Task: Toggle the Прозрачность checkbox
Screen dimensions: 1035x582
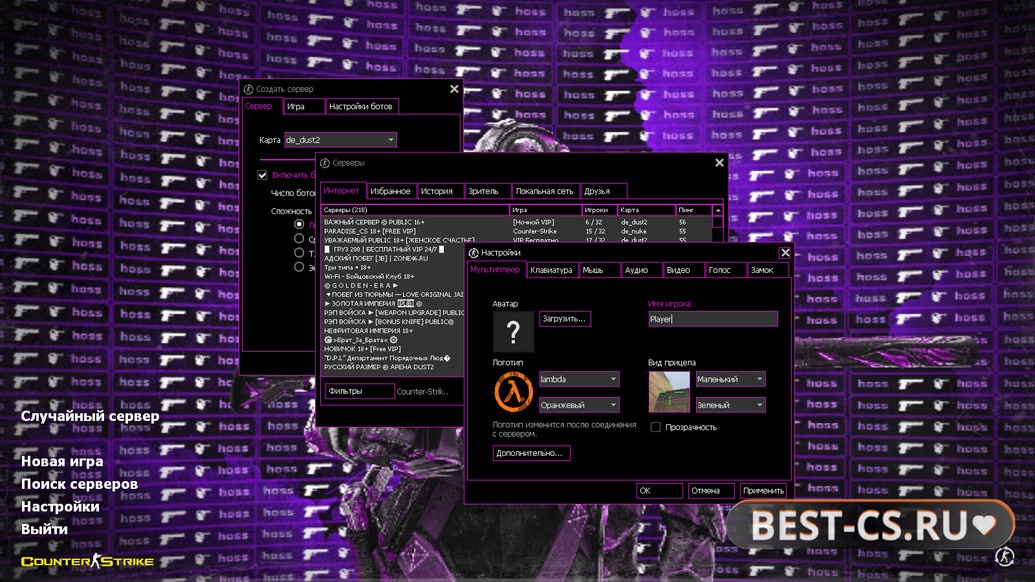Action: 655,427
